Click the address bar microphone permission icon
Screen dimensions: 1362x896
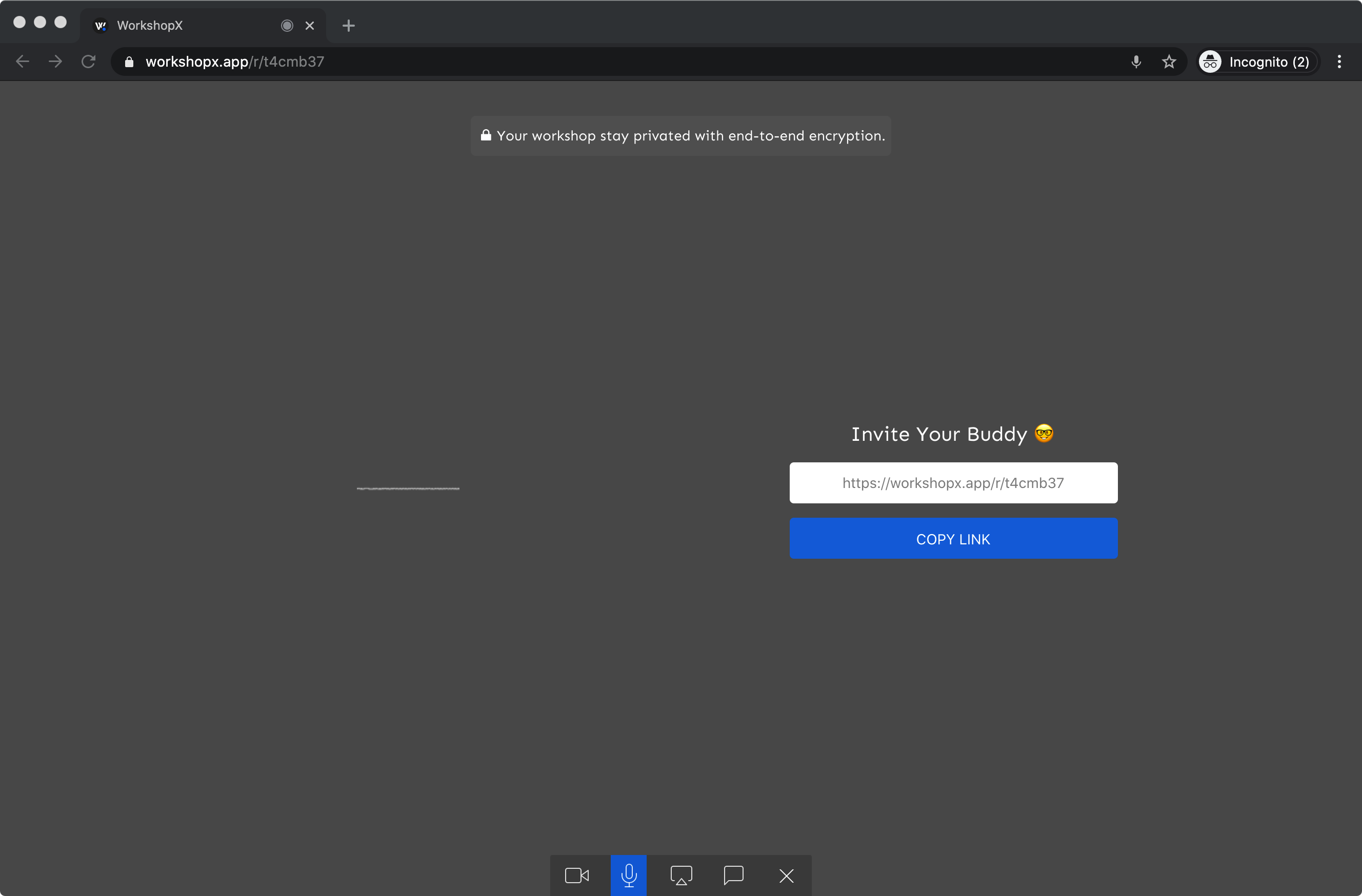click(1136, 62)
